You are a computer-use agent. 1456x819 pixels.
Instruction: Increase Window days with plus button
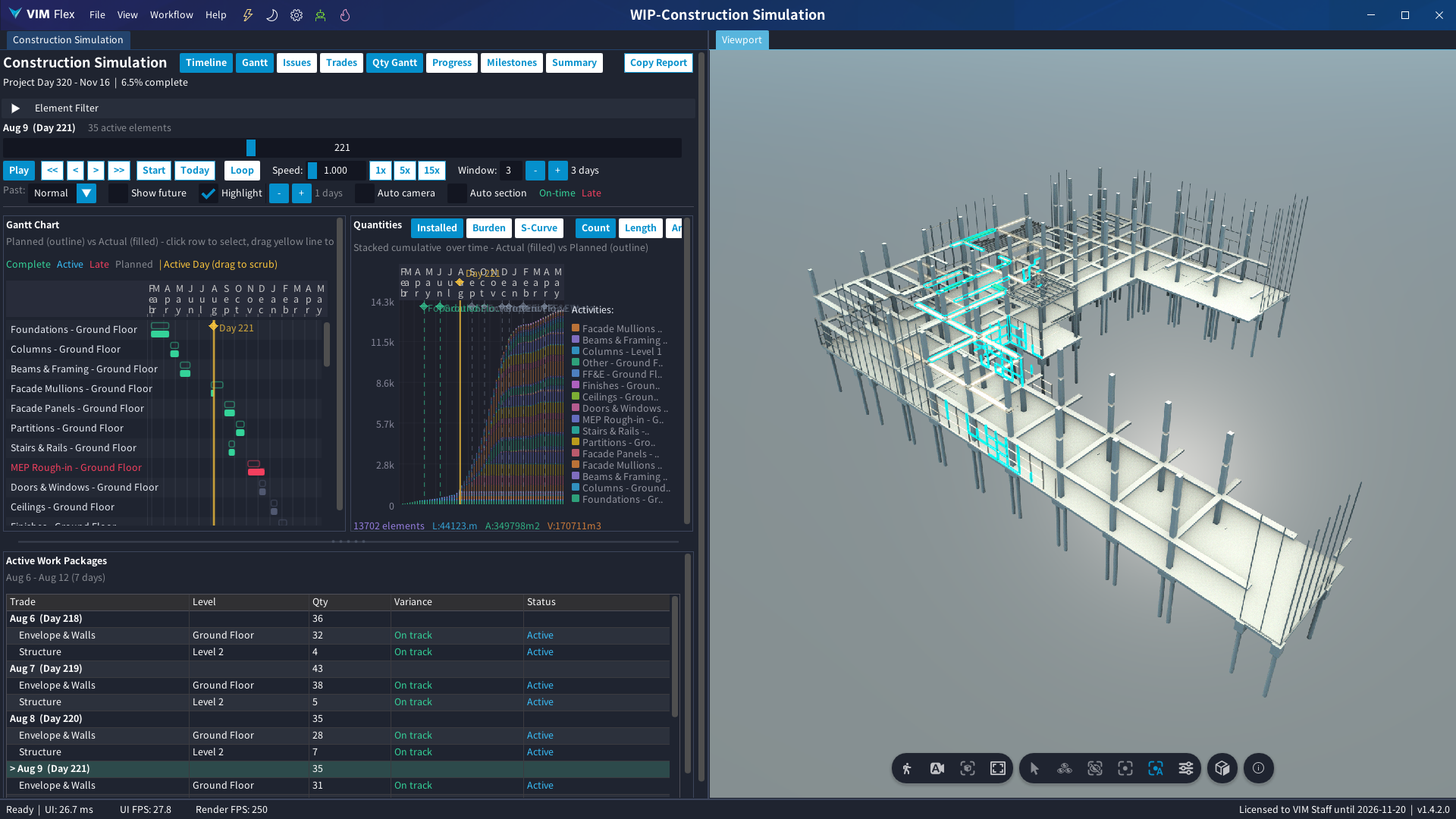tap(557, 171)
